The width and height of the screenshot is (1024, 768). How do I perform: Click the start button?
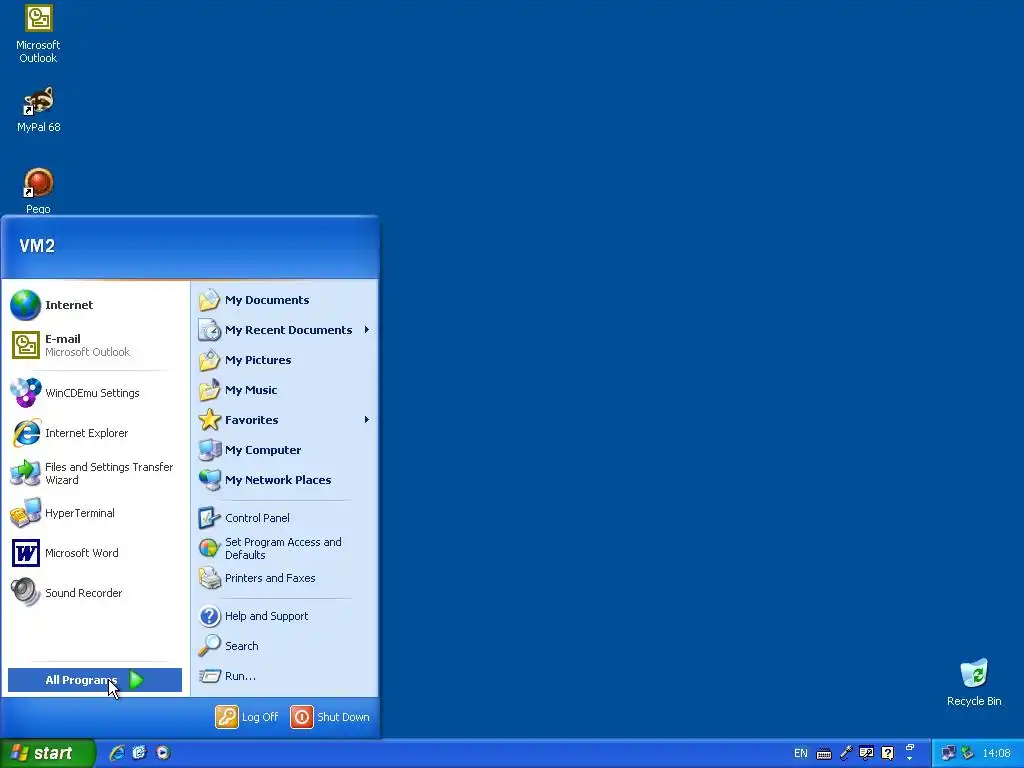pyautogui.click(x=47, y=753)
